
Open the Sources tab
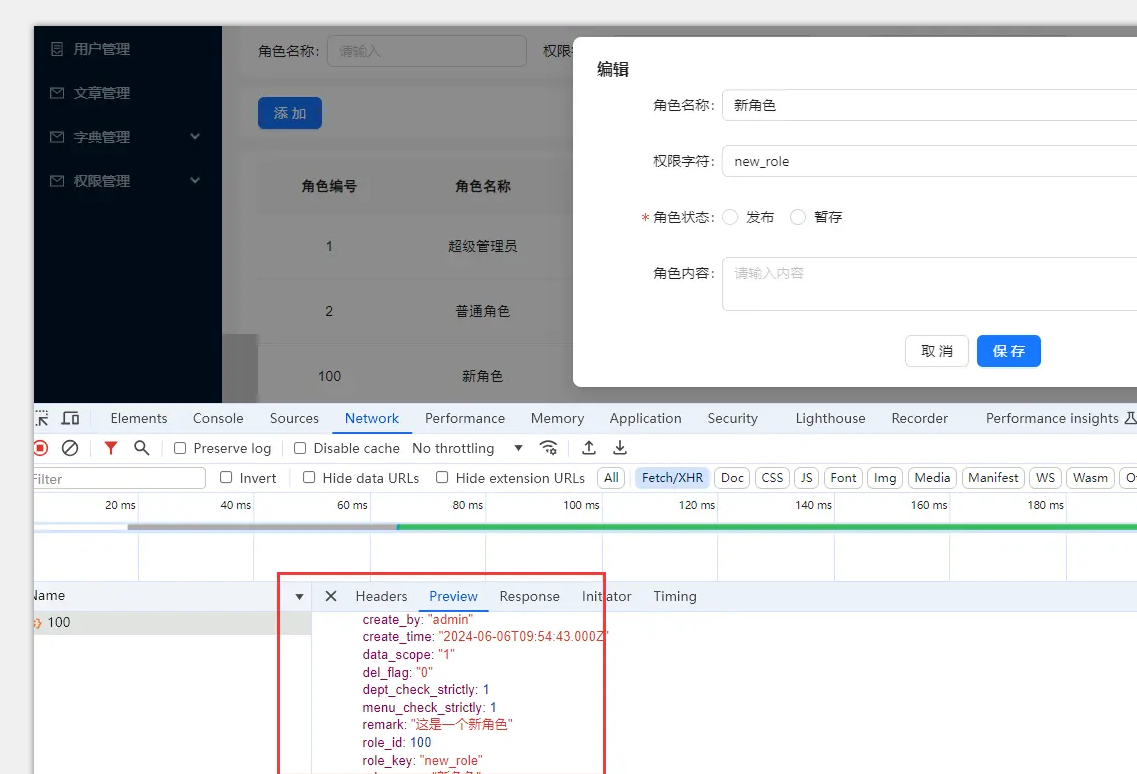[x=294, y=419]
